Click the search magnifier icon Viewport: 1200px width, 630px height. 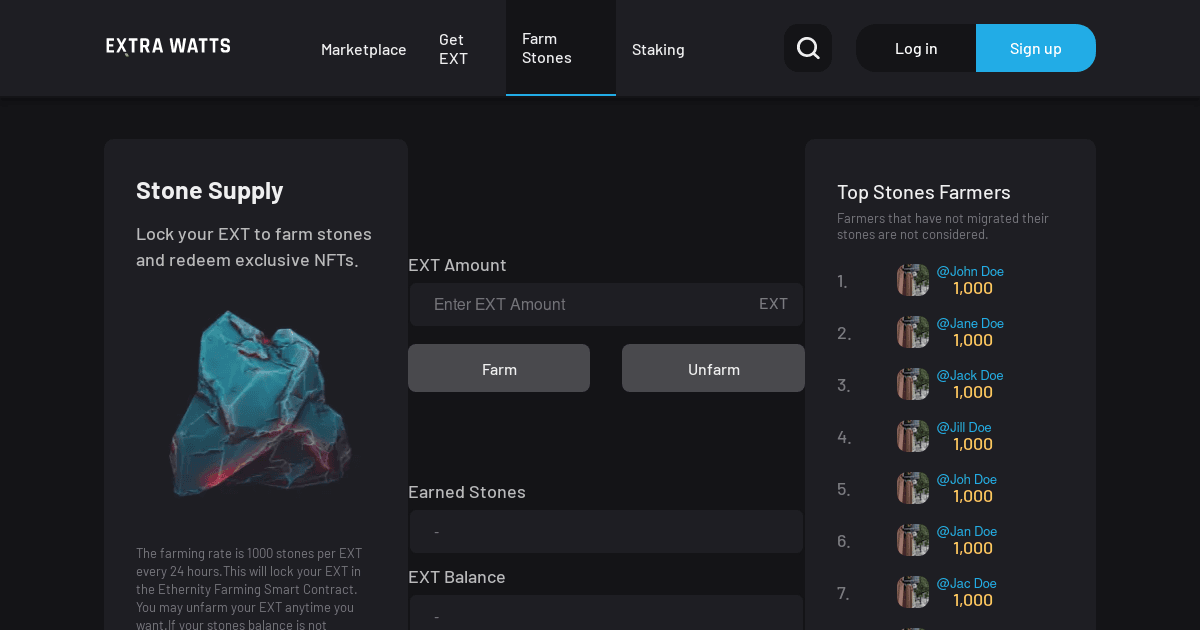(x=808, y=48)
